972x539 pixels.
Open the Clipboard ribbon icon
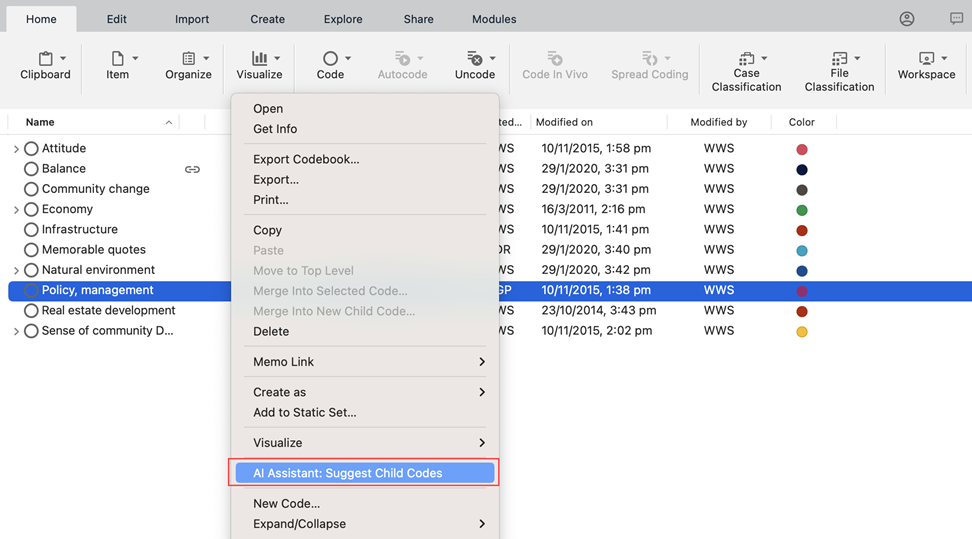pyautogui.click(x=45, y=59)
